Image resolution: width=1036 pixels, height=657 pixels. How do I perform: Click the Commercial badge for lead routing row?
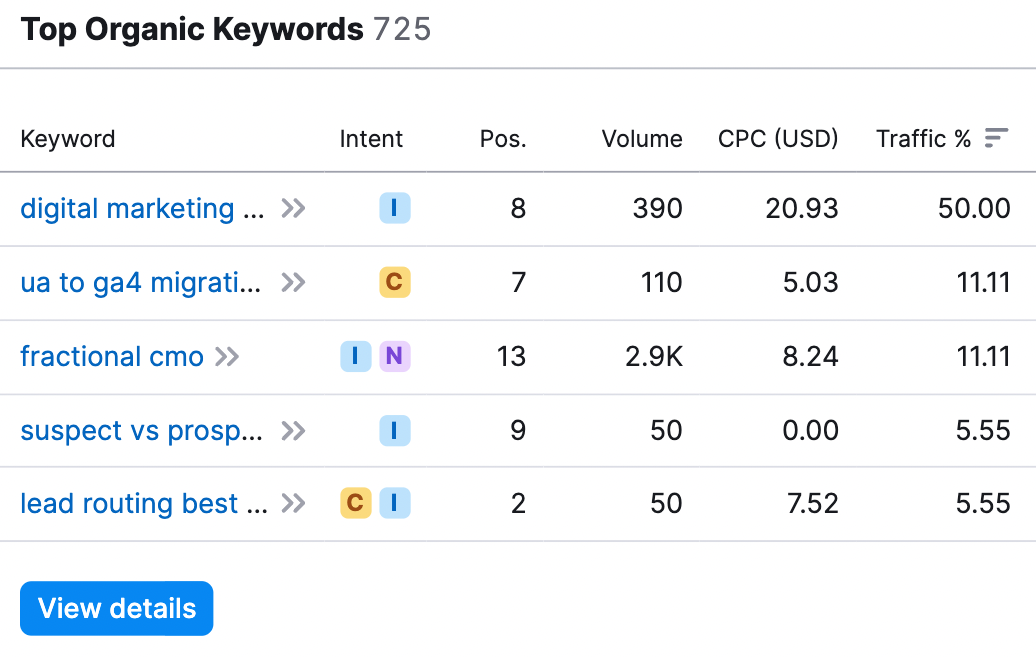355,503
